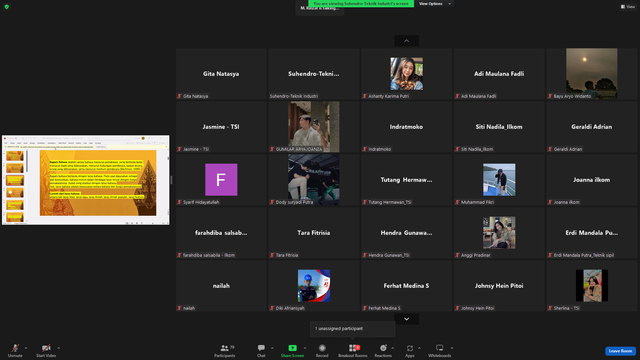
Task: Select Anggi Pradinar's video tile
Action: coord(499,233)
